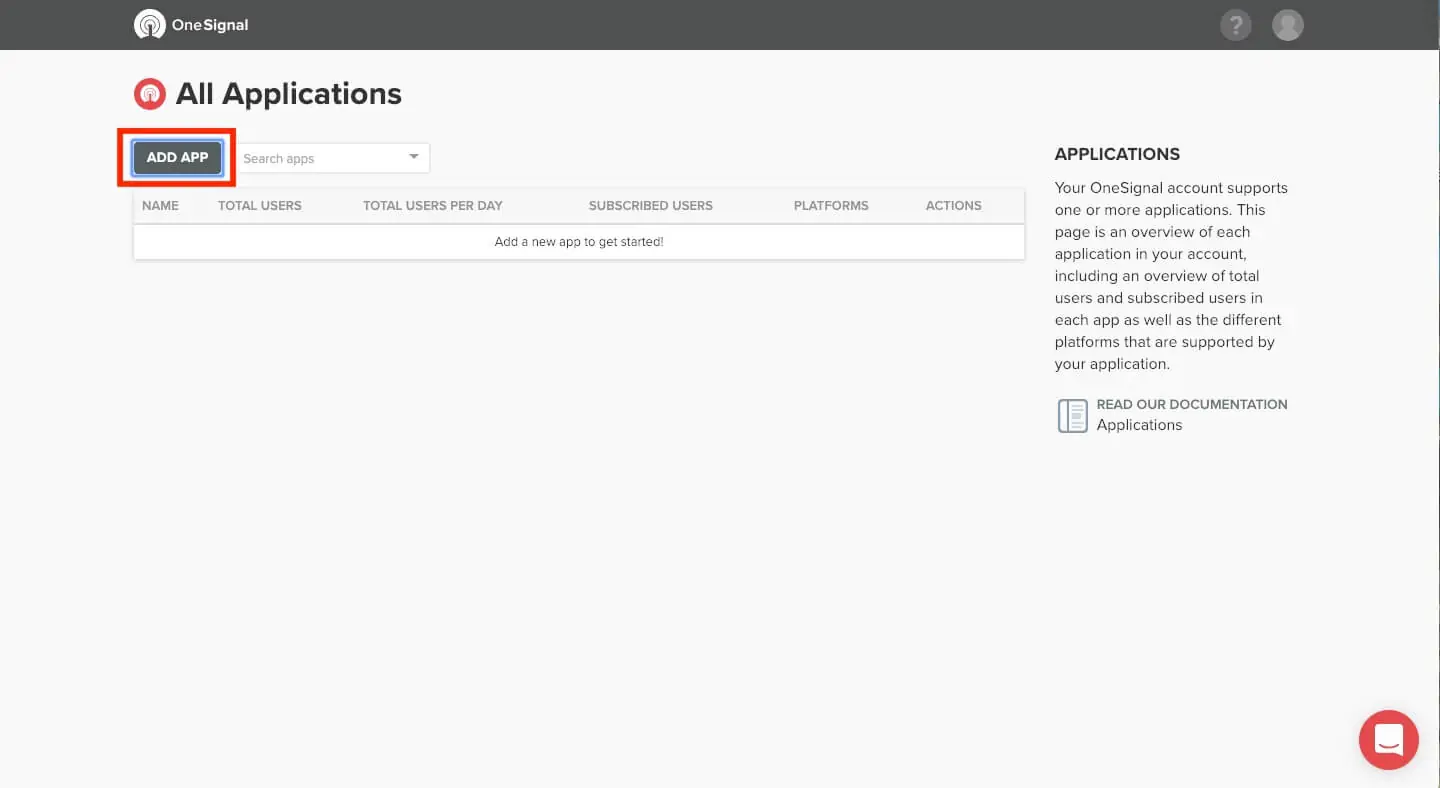
Task: Click the NAME column header
Action: (x=160, y=205)
